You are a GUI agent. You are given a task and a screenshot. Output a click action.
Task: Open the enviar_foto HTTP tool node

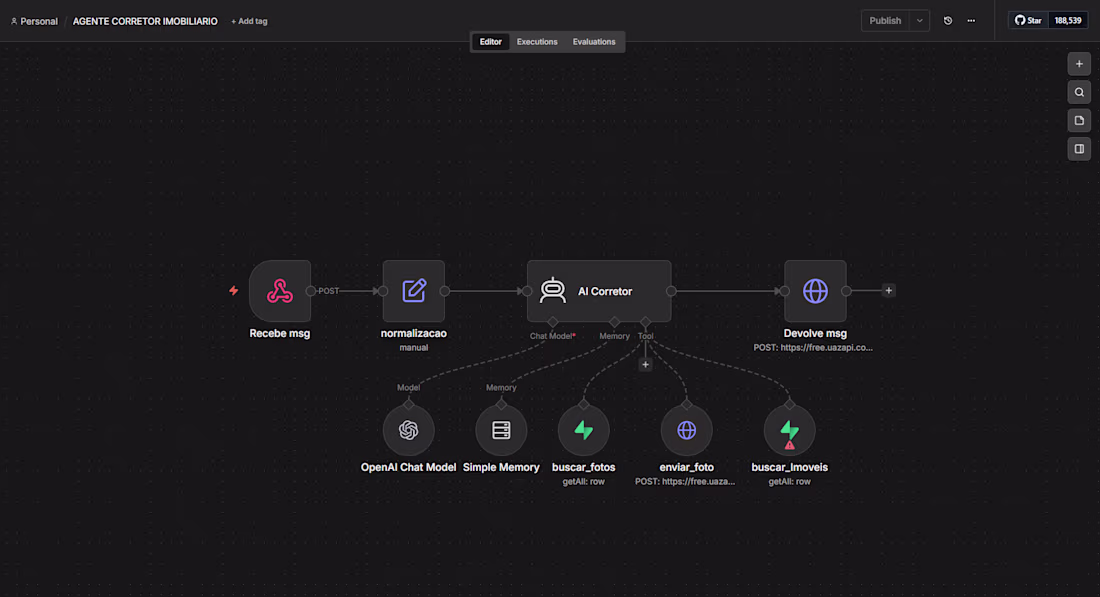coord(686,430)
